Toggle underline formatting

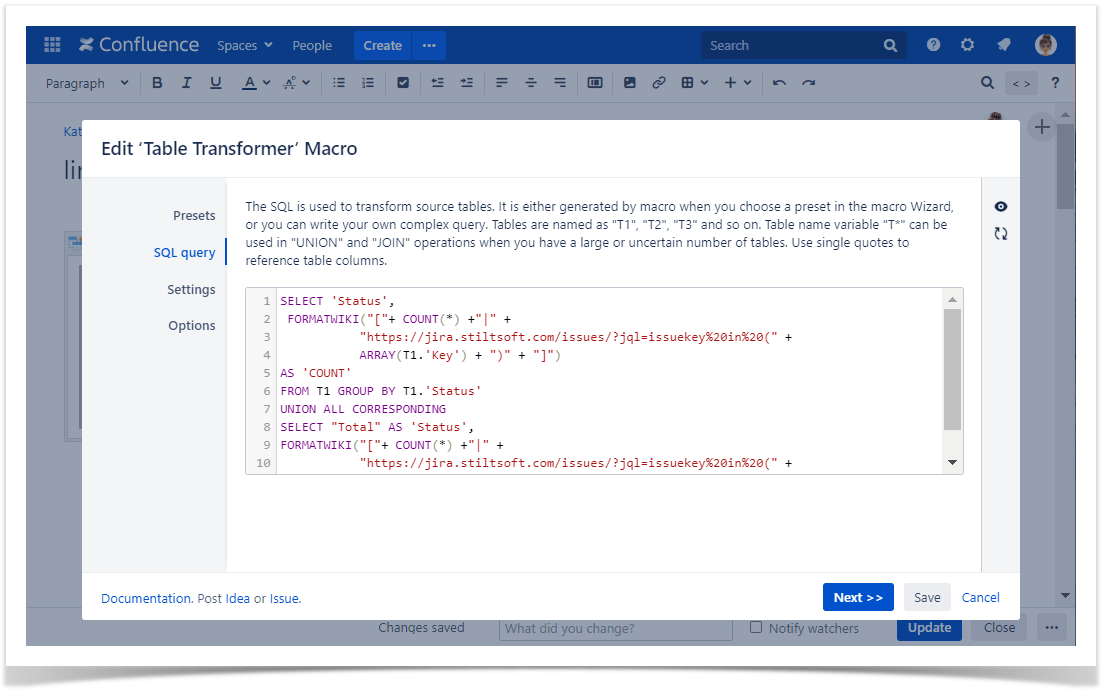[x=216, y=83]
